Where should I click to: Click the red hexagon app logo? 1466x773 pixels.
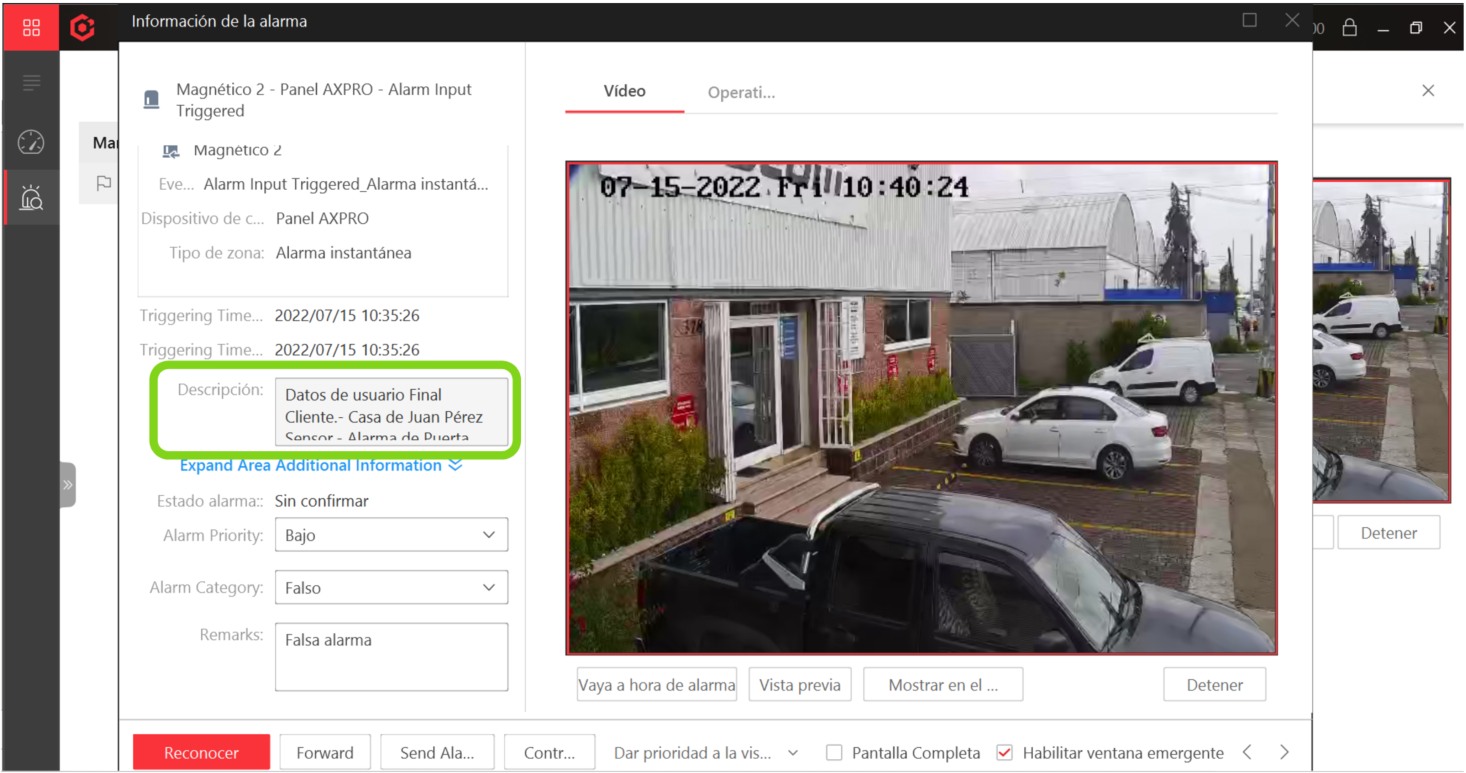click(x=83, y=28)
